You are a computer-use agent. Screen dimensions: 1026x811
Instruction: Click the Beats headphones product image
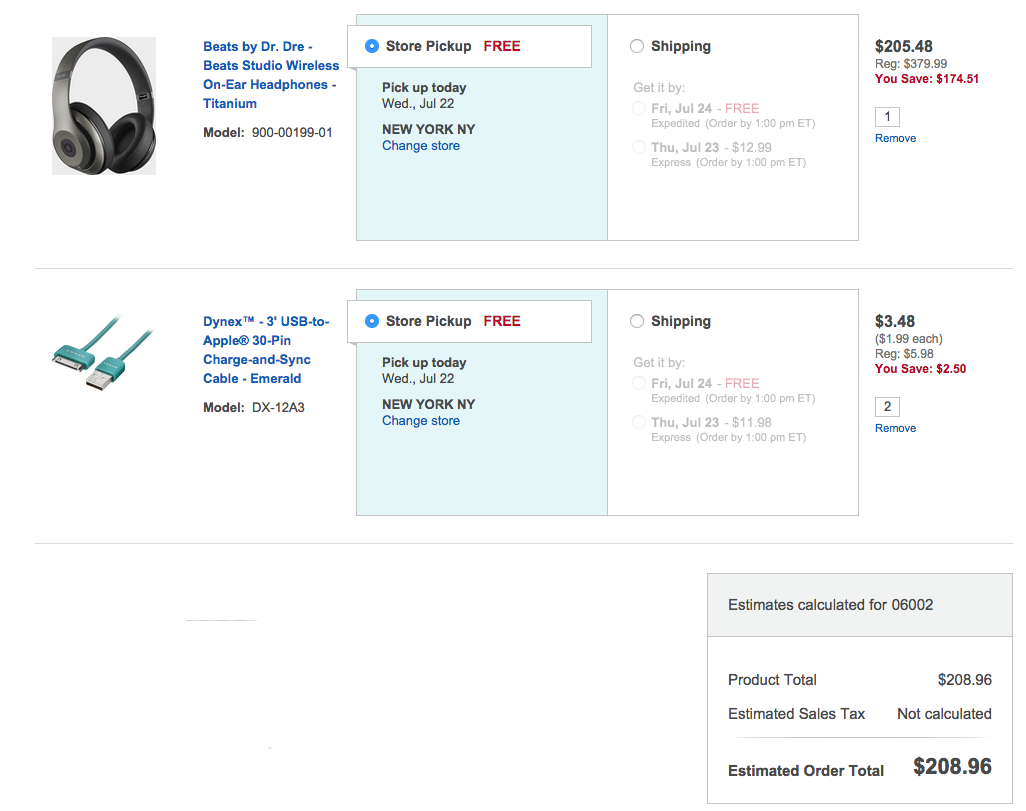pyautogui.click(x=104, y=106)
